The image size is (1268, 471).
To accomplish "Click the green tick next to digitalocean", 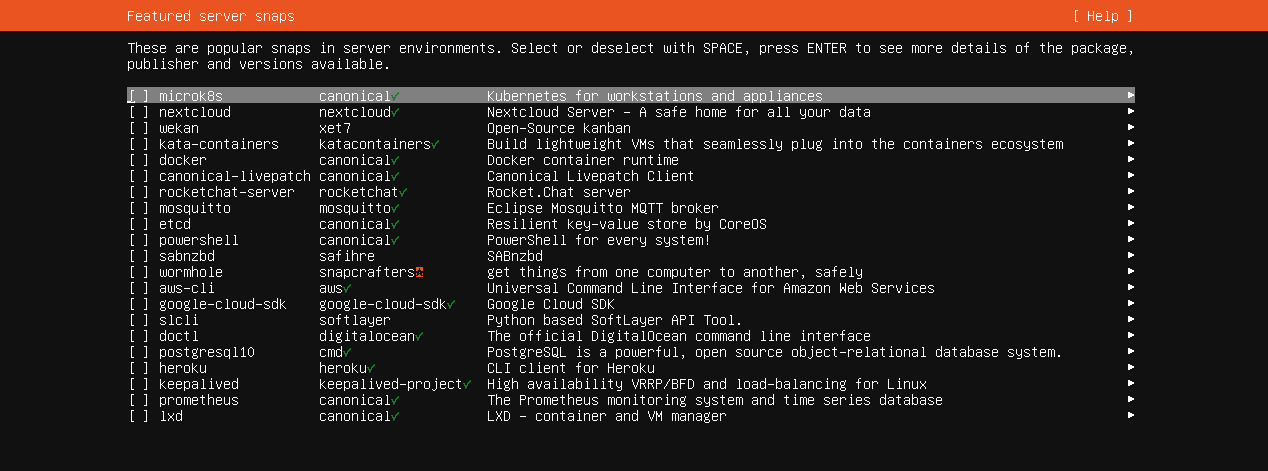I will (x=420, y=336).
